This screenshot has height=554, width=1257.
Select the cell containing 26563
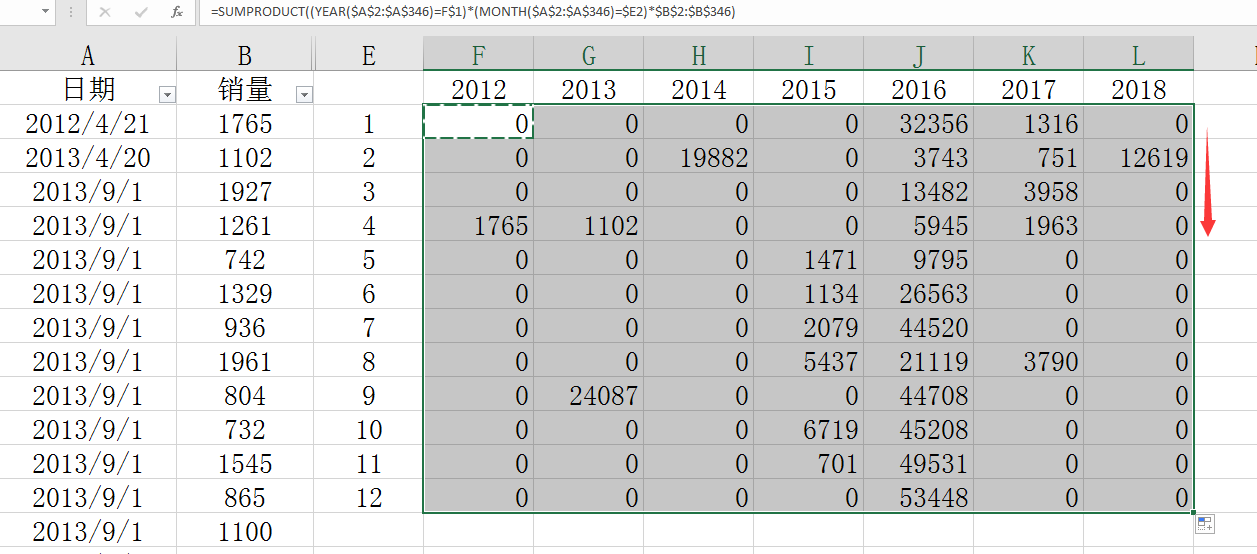pyautogui.click(x=919, y=293)
